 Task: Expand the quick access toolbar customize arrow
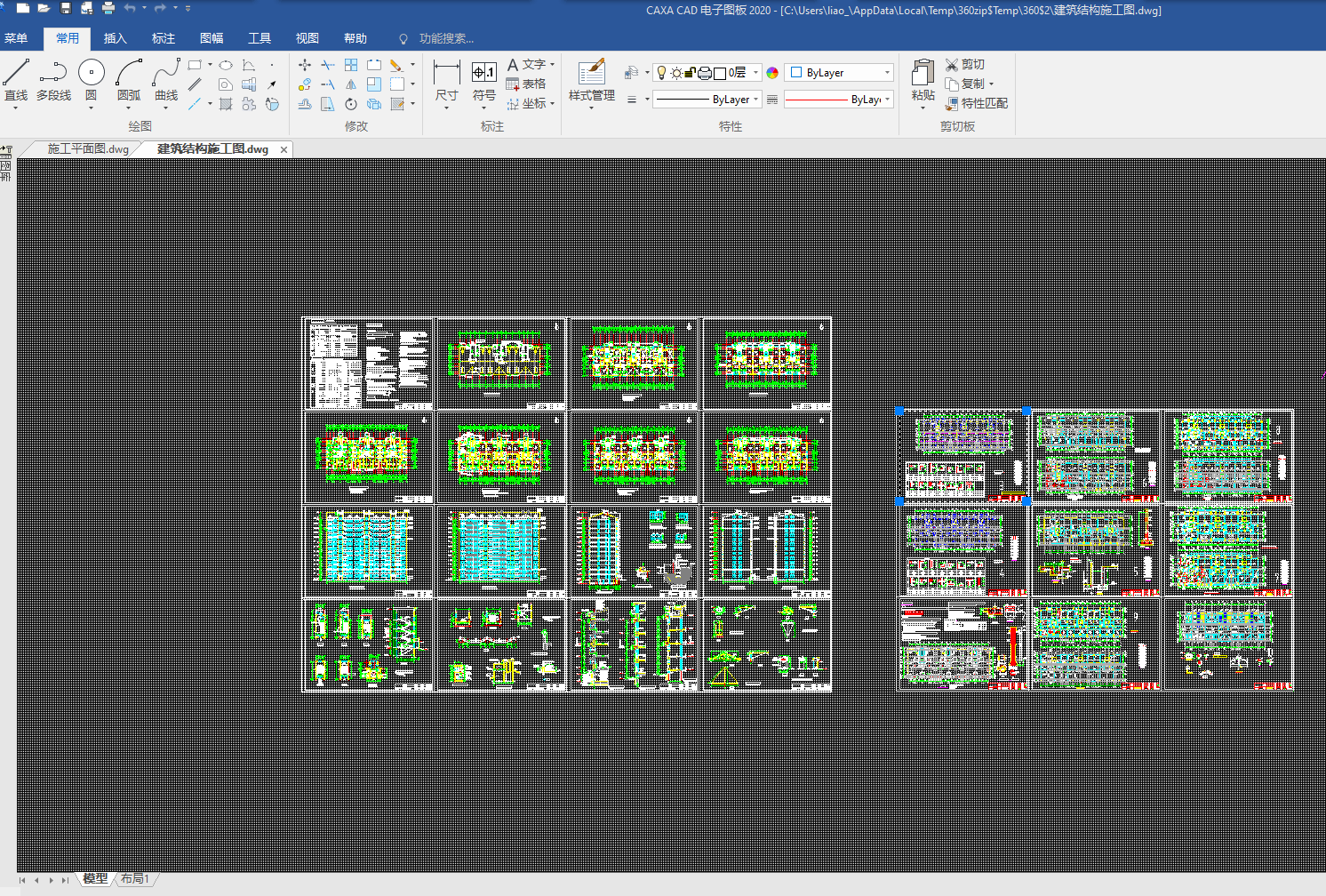pos(188,8)
